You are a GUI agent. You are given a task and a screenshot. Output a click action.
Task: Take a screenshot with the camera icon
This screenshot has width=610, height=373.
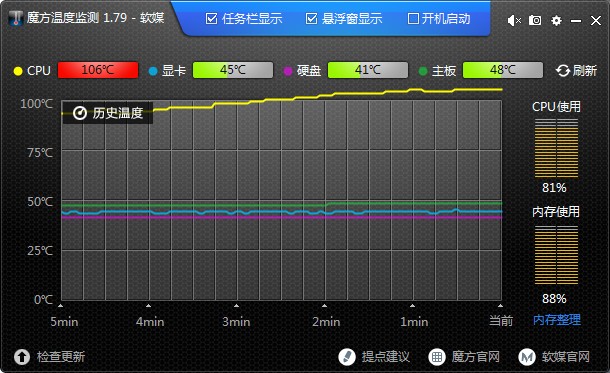coord(535,20)
